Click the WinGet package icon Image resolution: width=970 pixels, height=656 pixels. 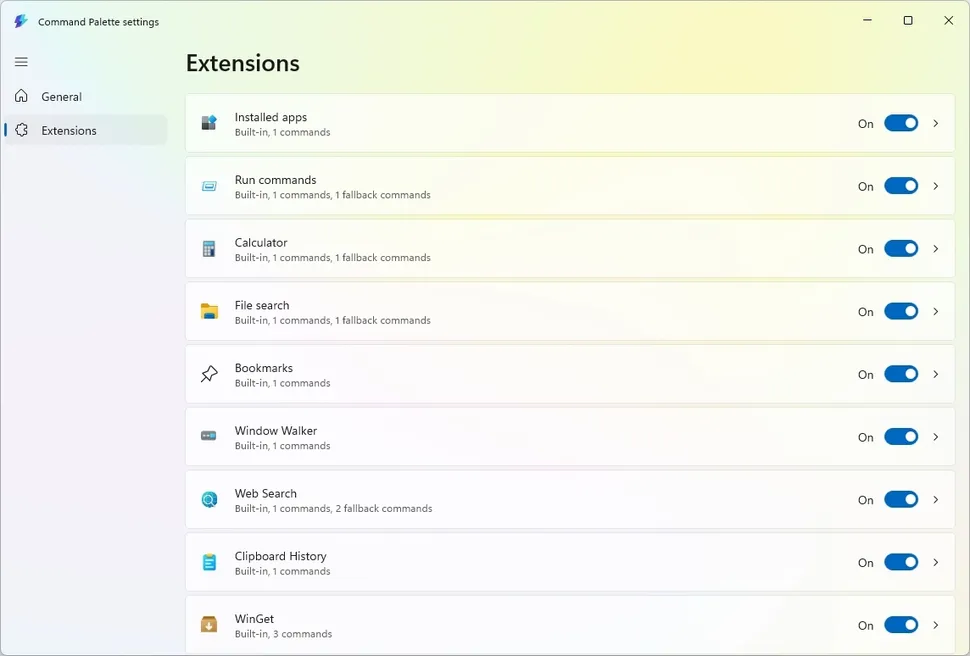pyautogui.click(x=209, y=625)
